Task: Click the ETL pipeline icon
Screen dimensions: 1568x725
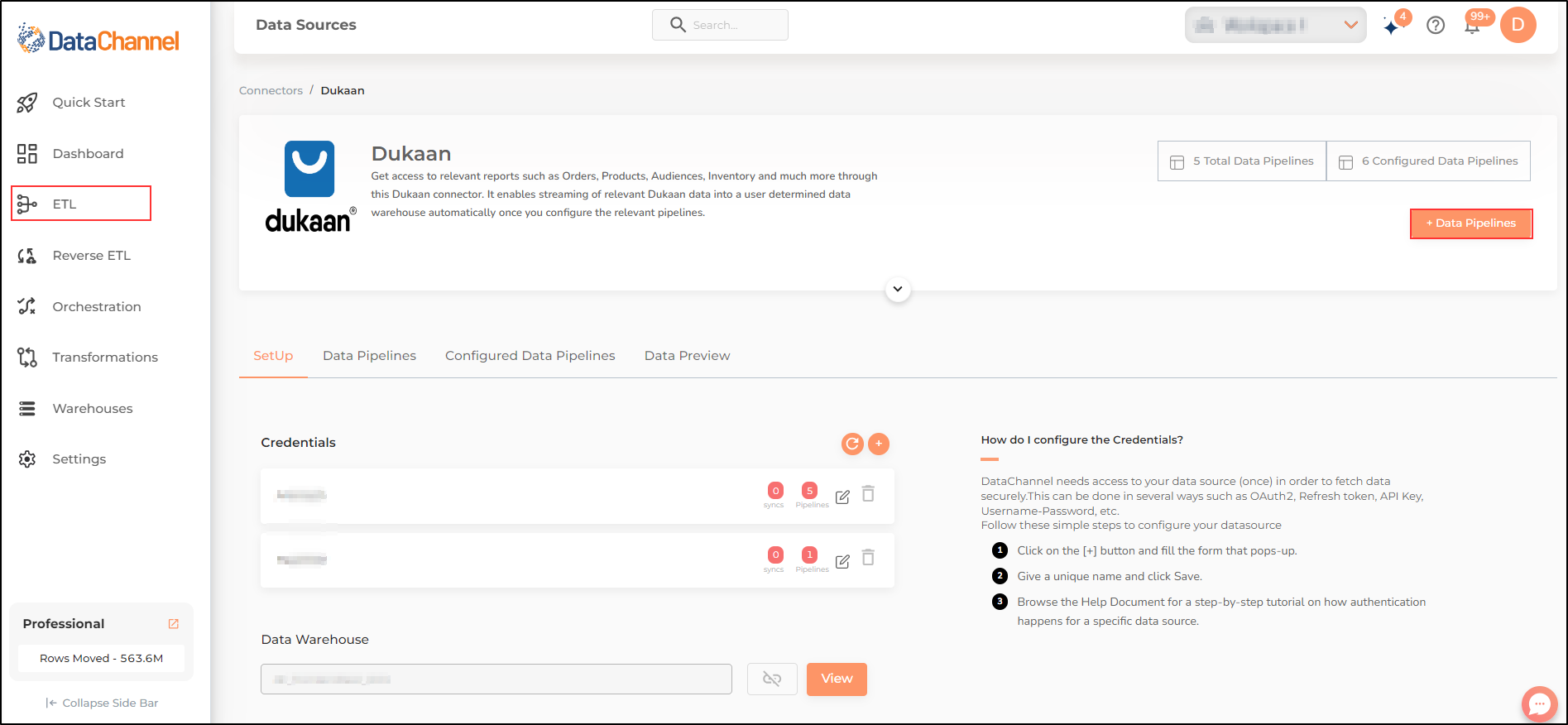Action: pos(27,204)
